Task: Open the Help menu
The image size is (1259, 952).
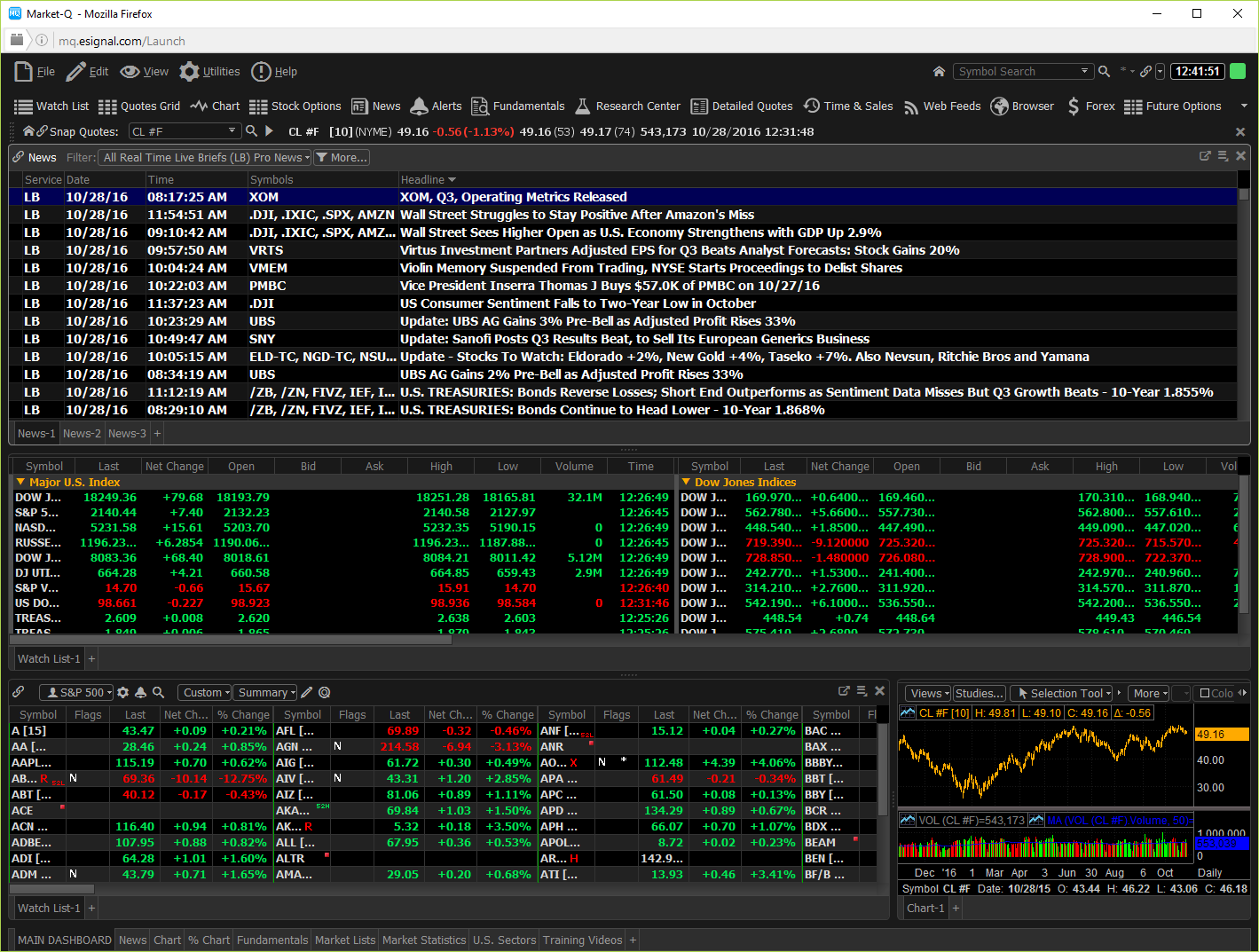Action: [274, 72]
